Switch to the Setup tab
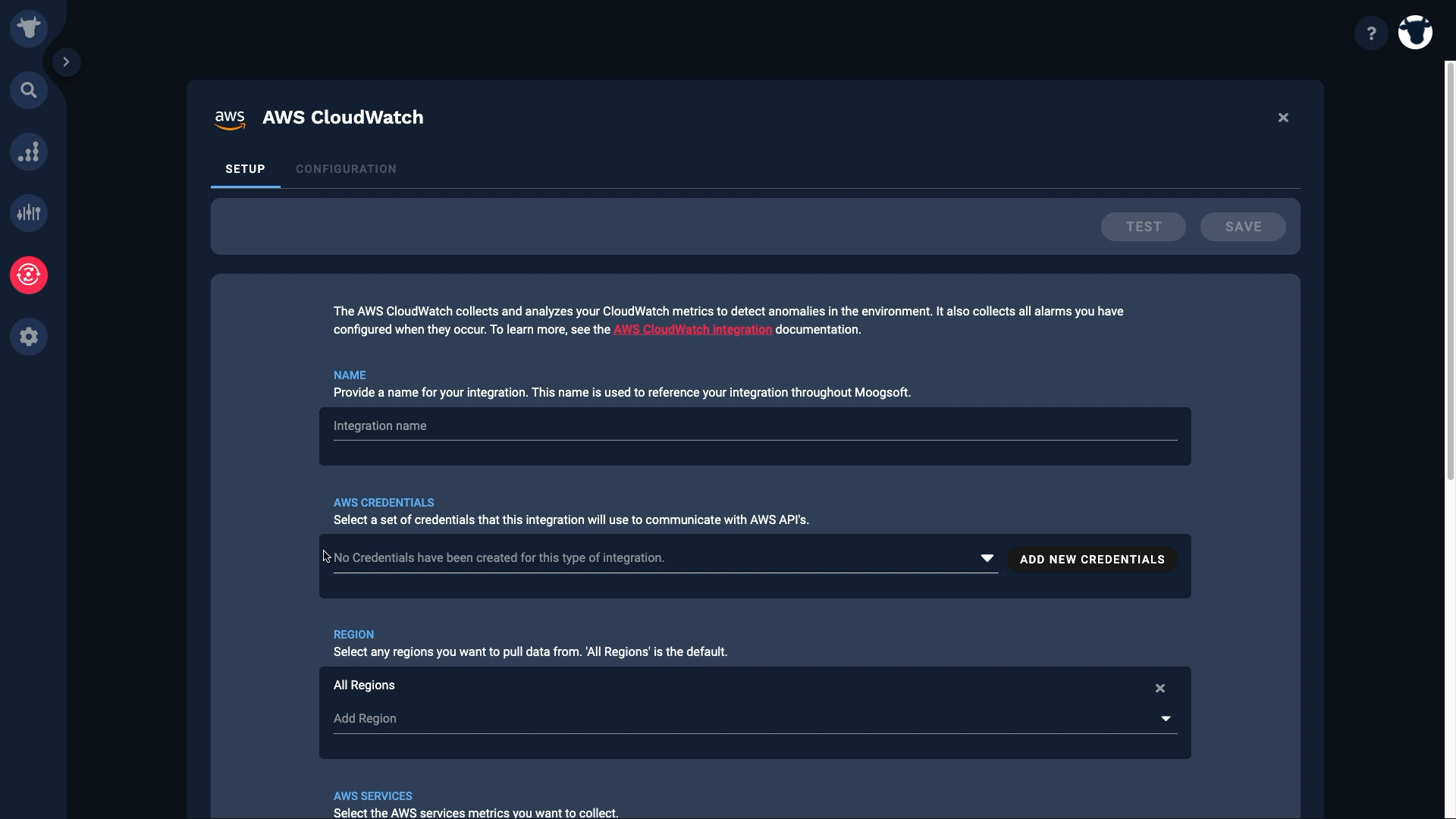1456x819 pixels. [x=245, y=169]
